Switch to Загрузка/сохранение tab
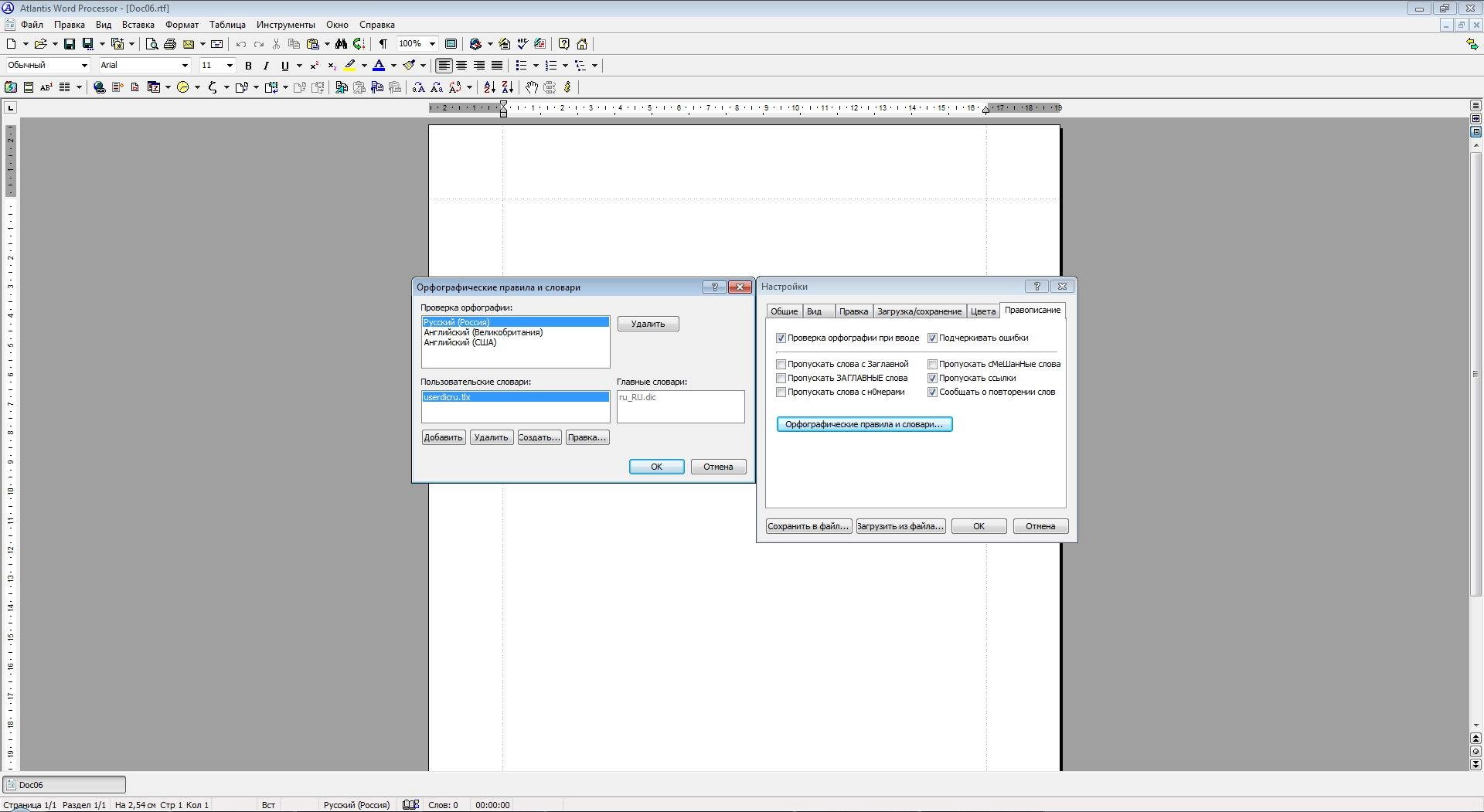This screenshot has width=1484, height=812. click(919, 311)
